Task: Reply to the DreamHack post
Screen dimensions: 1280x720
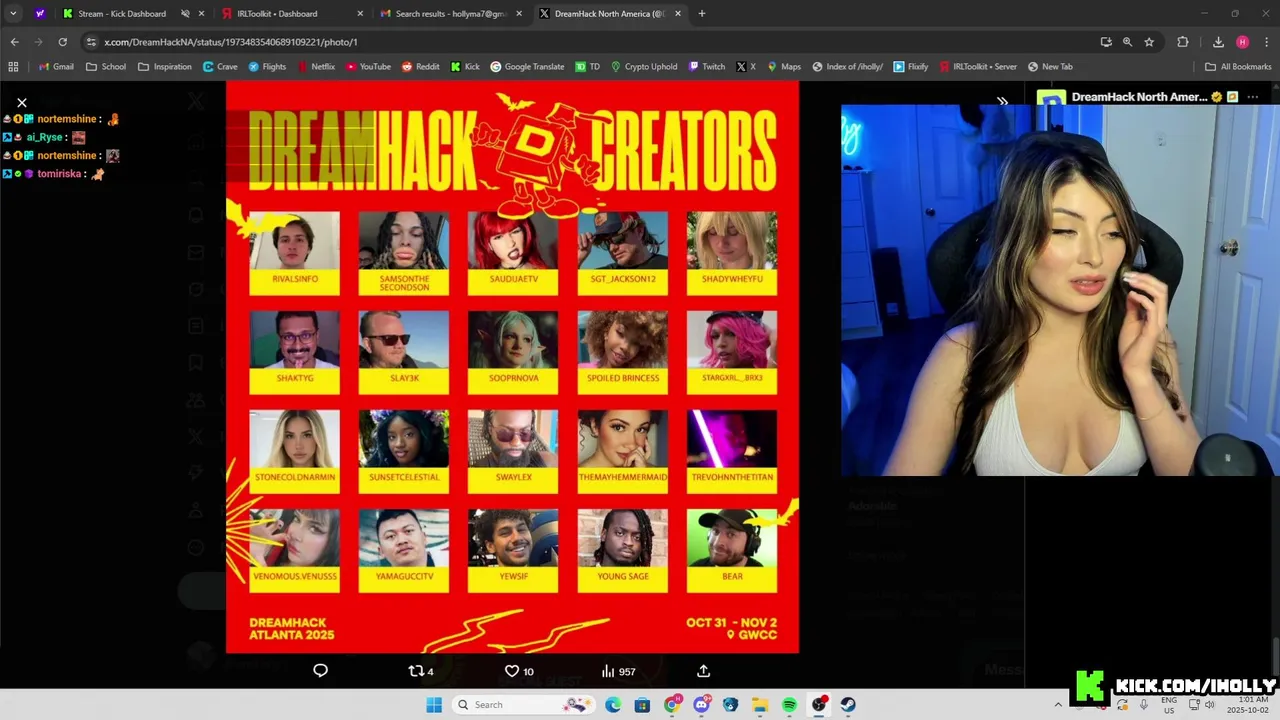Action: point(320,671)
